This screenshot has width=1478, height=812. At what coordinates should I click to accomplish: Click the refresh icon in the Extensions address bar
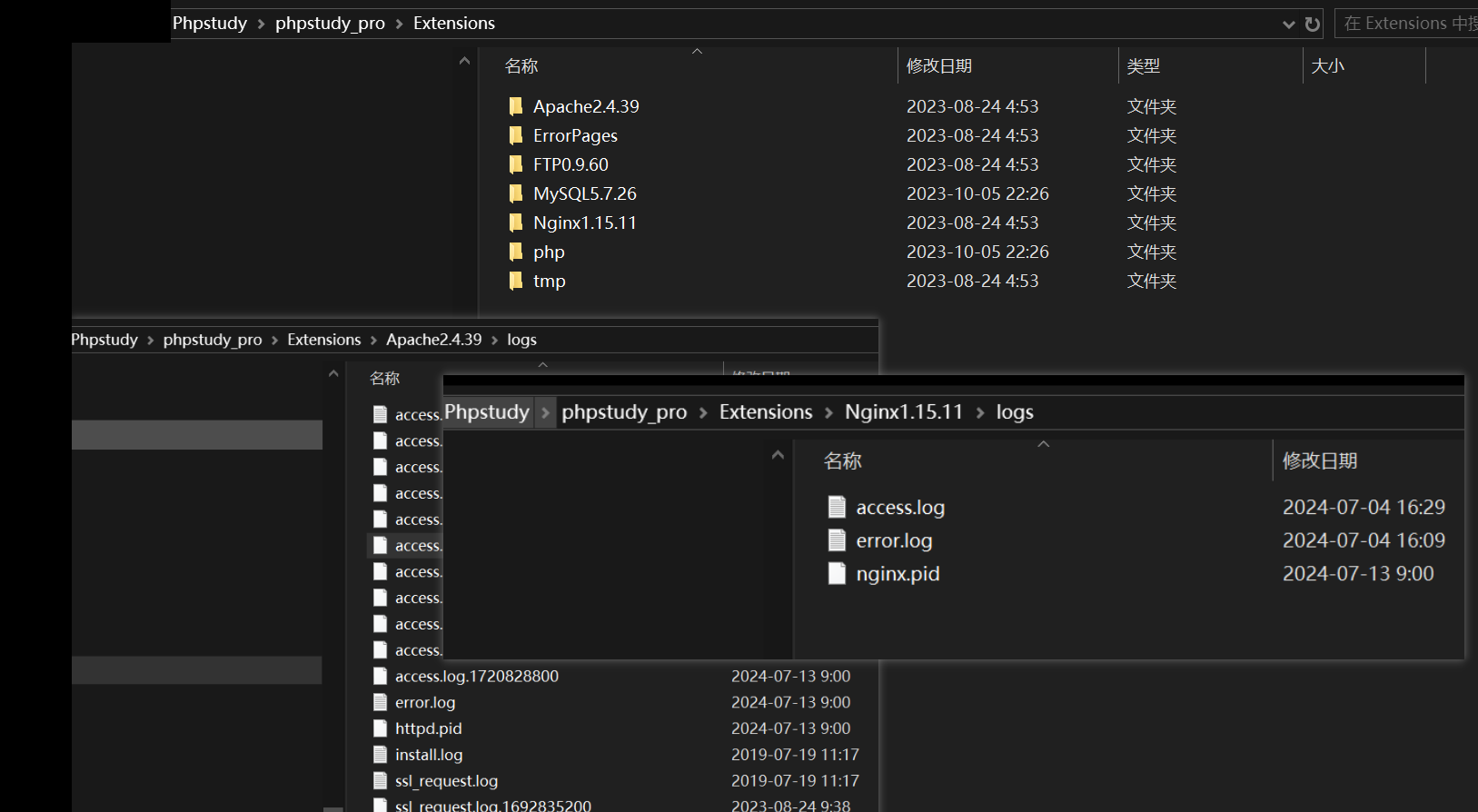pyautogui.click(x=1313, y=24)
